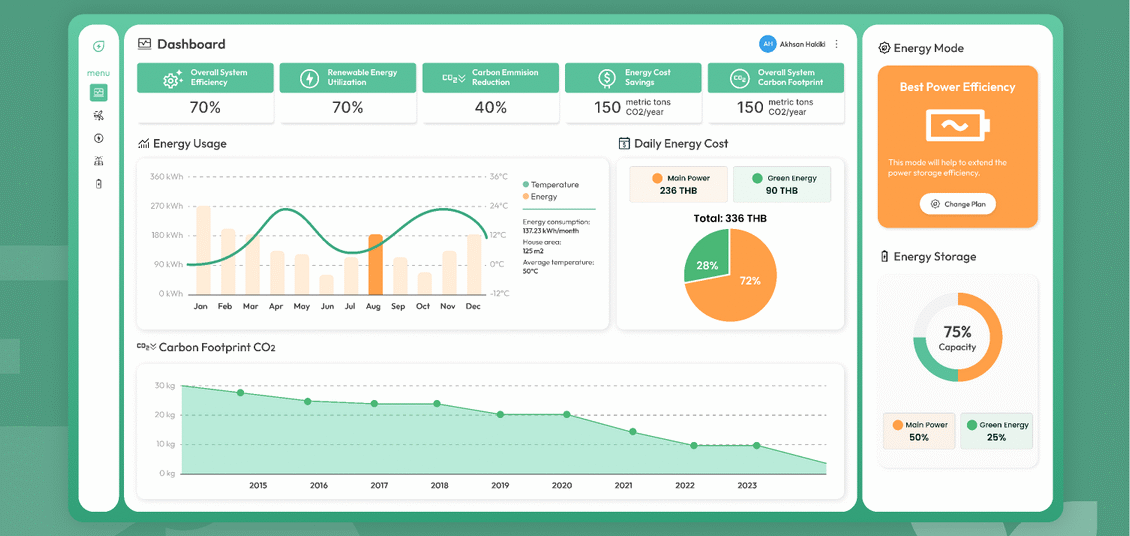This screenshot has width=1130, height=536.
Task: Toggle the Temperature legend item
Action: pos(551,184)
